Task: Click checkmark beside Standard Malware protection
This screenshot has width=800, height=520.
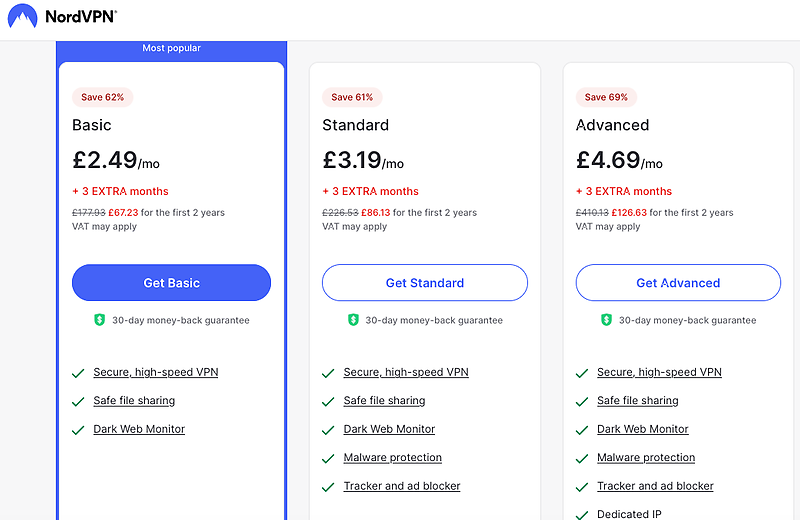Action: tap(328, 458)
